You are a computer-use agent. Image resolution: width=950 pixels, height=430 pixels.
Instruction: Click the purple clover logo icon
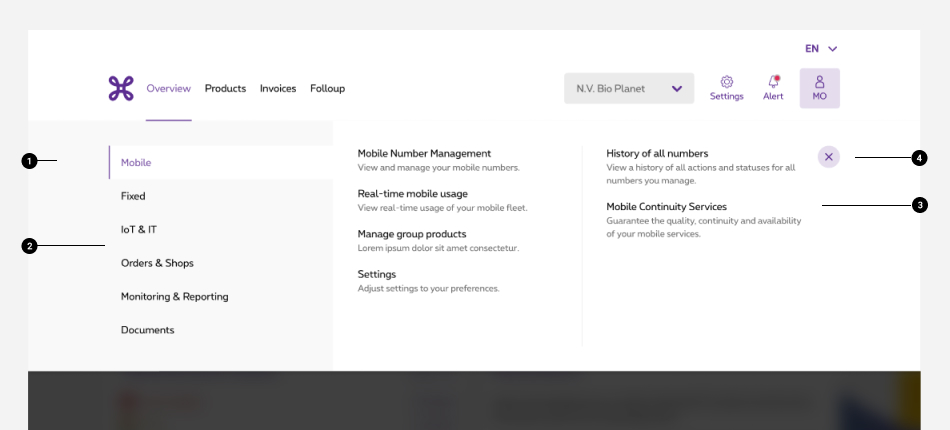(121, 88)
